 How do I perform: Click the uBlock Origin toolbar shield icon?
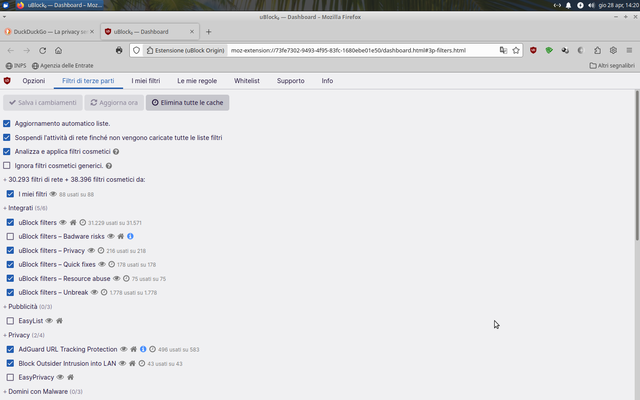tap(533, 50)
